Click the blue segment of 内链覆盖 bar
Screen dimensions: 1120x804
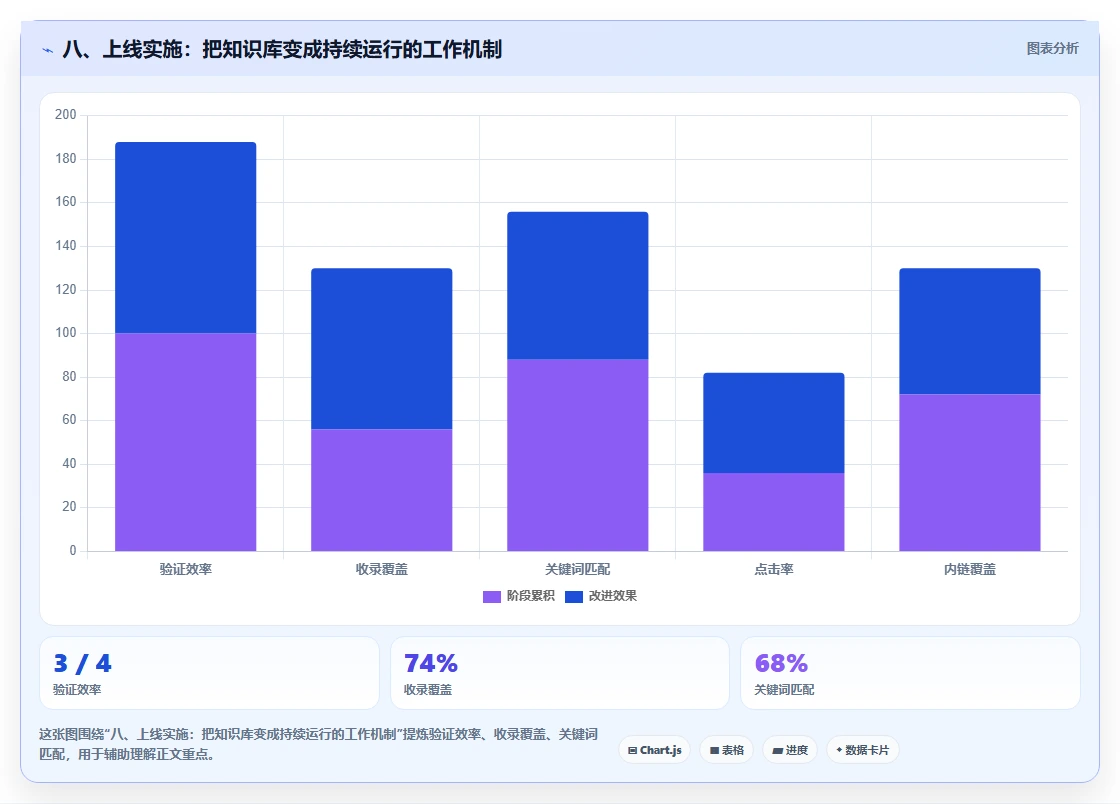click(x=970, y=331)
